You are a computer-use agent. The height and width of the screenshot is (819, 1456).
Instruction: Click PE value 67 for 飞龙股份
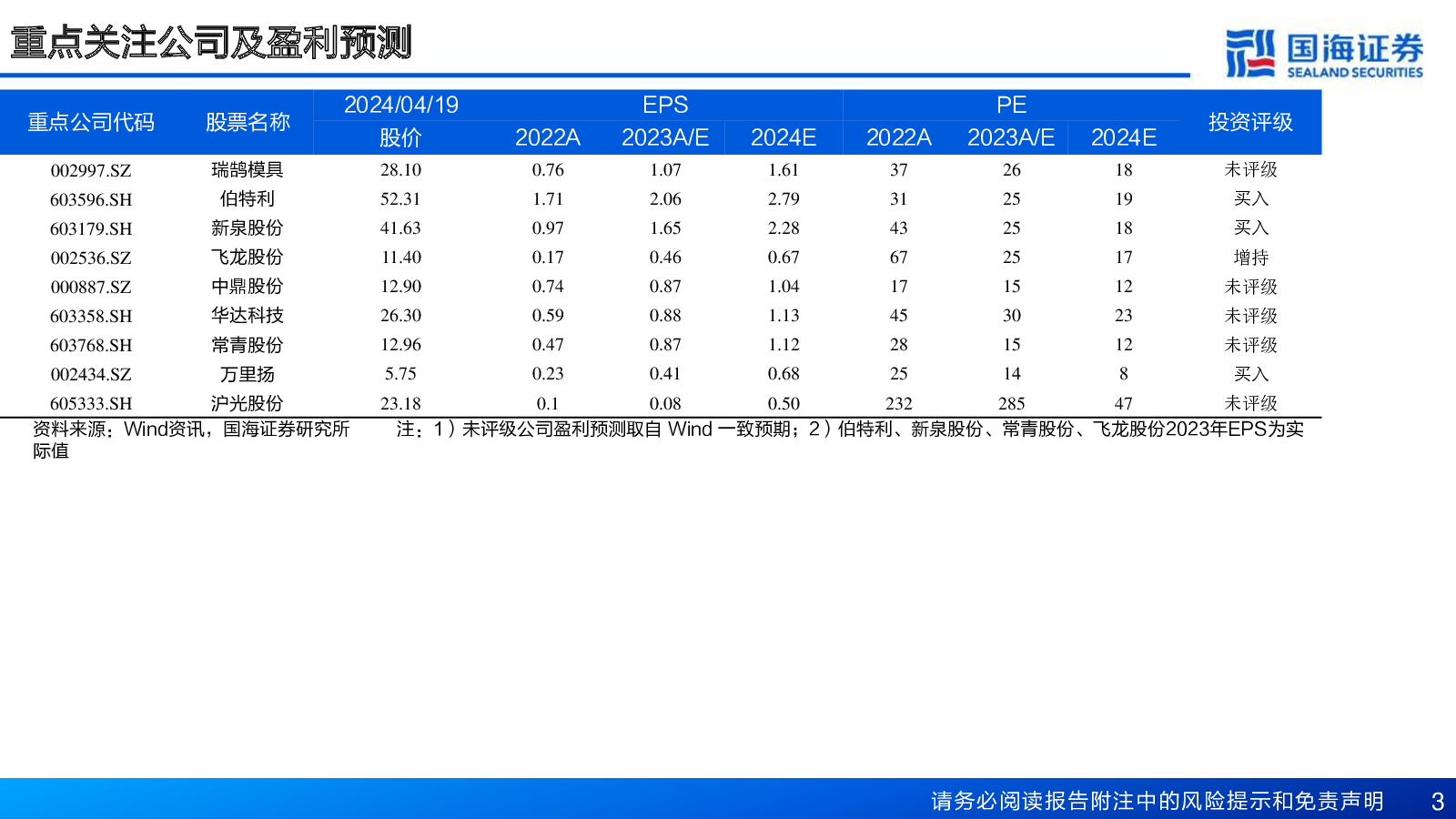click(899, 258)
